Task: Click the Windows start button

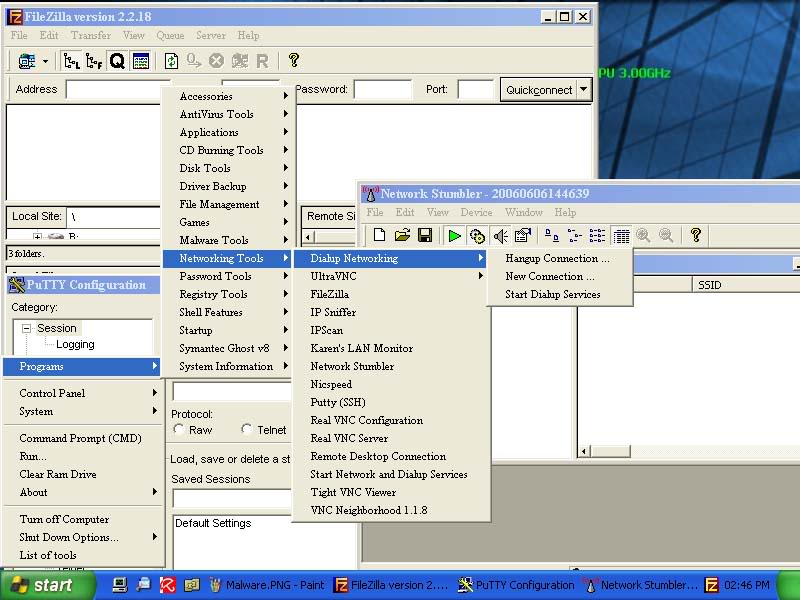Action: coord(46,586)
